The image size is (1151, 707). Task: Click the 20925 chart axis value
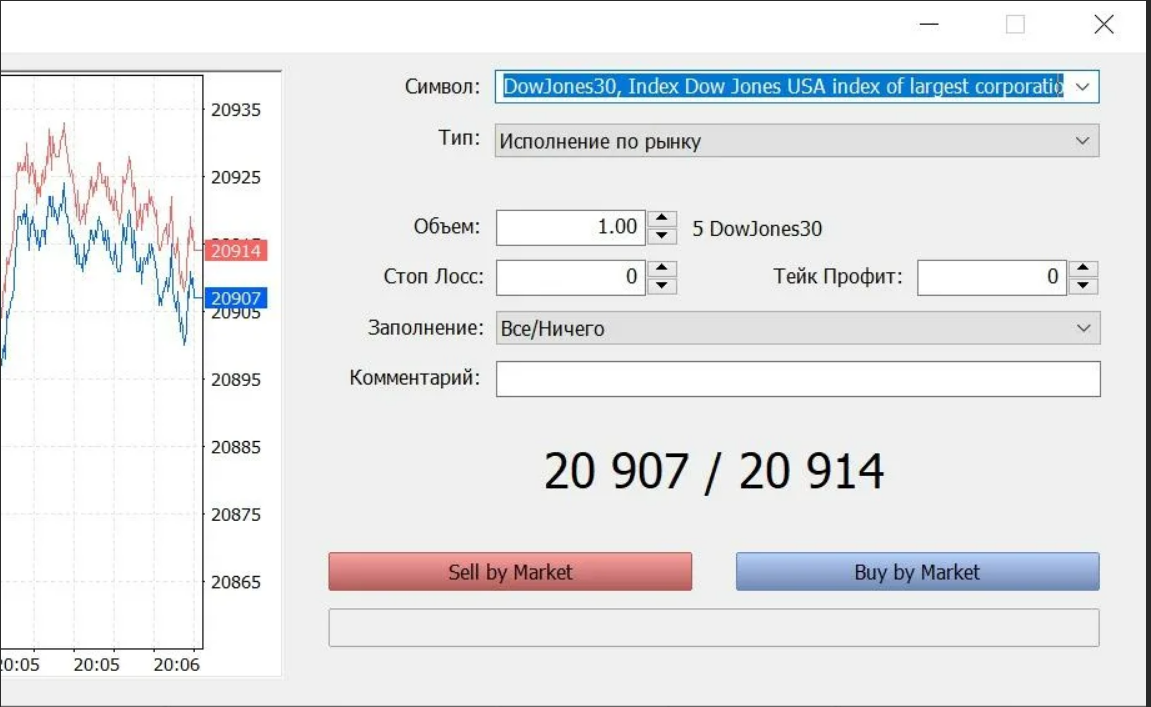click(x=236, y=178)
